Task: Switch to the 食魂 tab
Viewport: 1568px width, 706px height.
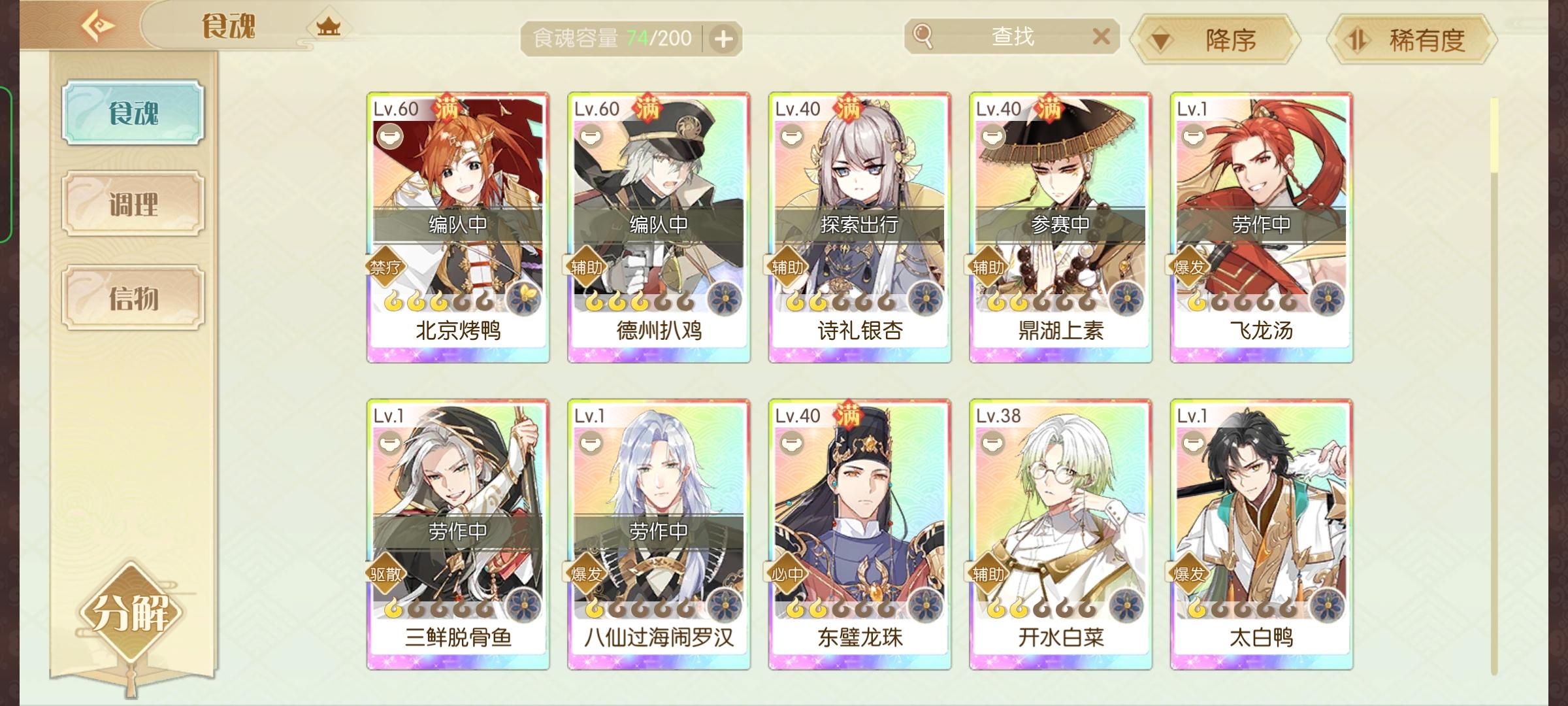Action: coord(133,112)
